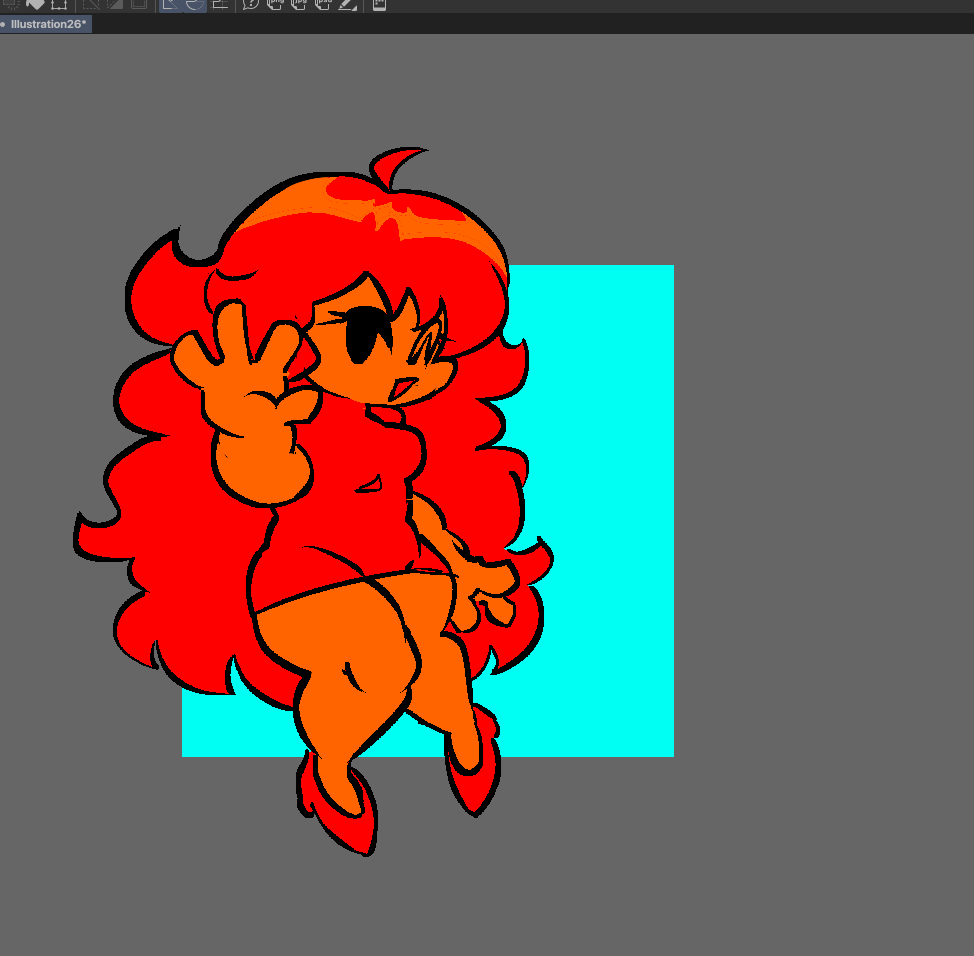The image size is (974, 956).
Task: Export image using the png icon
Action: pos(275,4)
